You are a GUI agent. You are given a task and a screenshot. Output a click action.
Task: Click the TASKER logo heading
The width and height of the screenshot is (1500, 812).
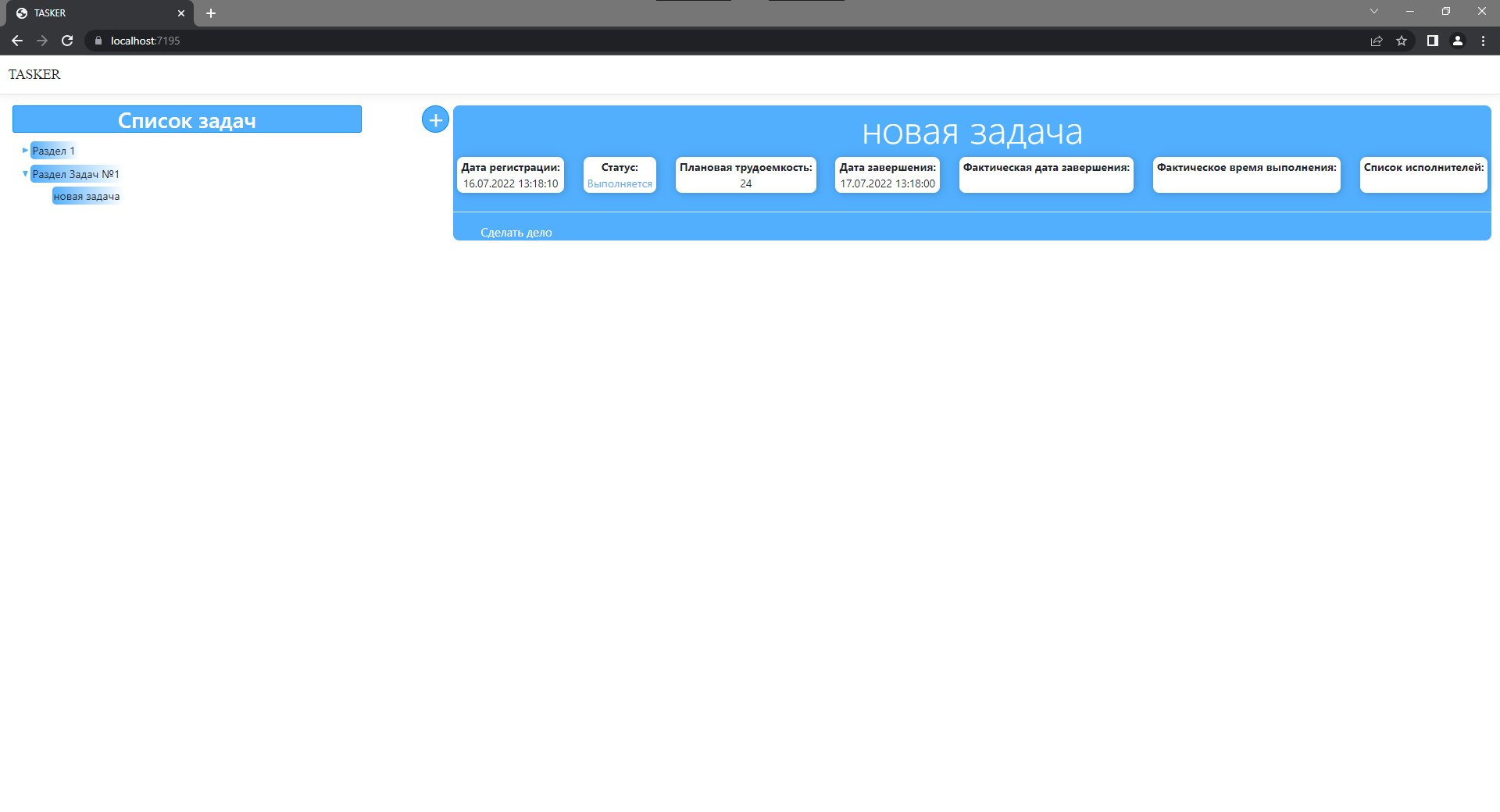pos(34,74)
